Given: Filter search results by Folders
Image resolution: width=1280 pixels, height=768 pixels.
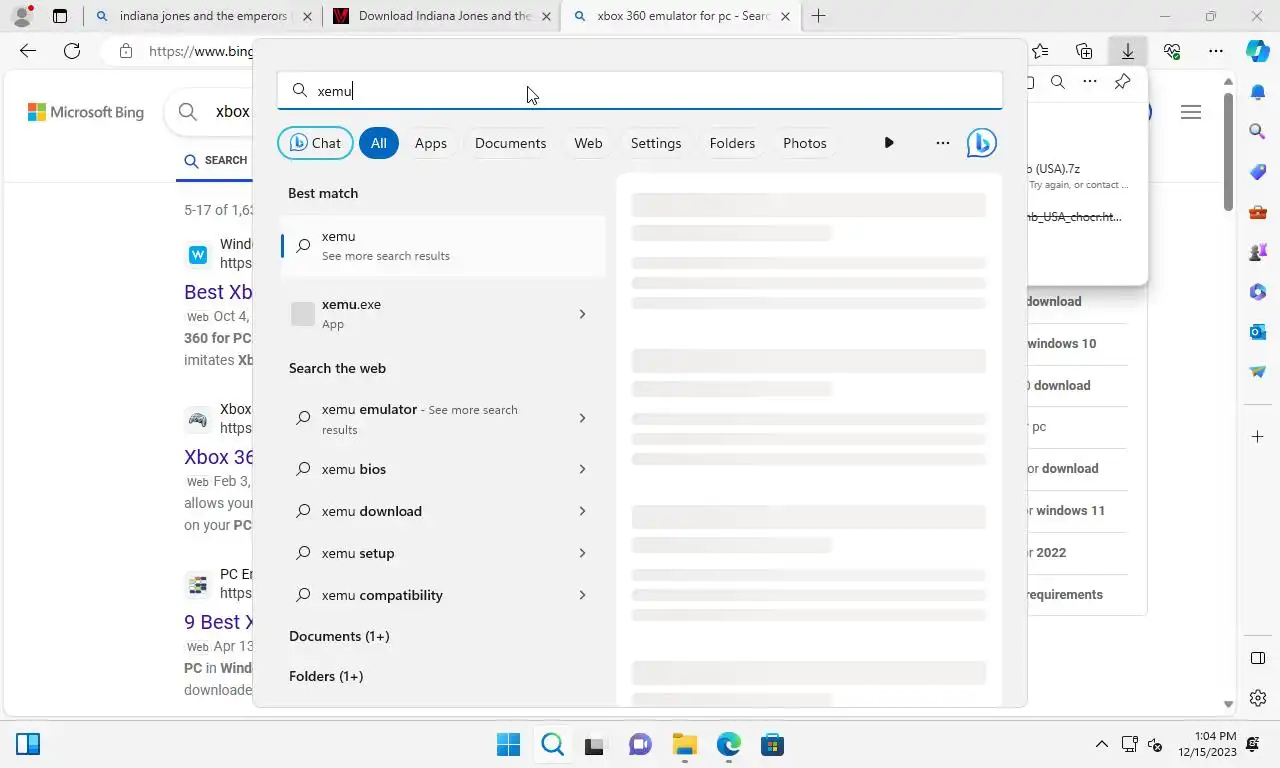Looking at the screenshot, I should pos(732,143).
